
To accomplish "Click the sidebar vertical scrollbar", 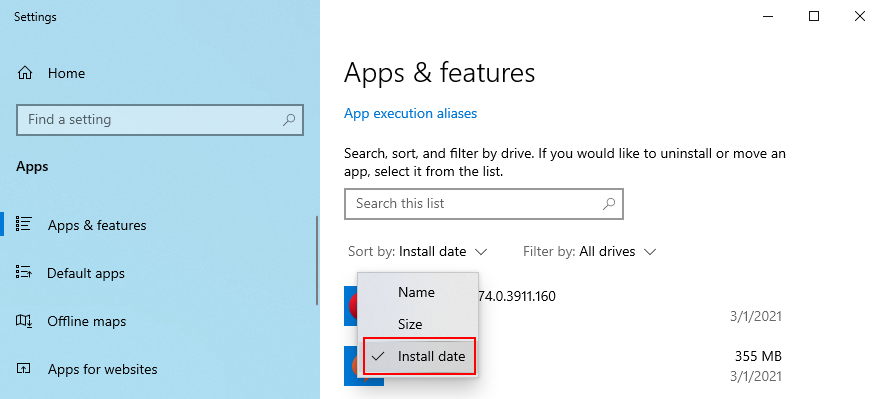I will (x=317, y=261).
